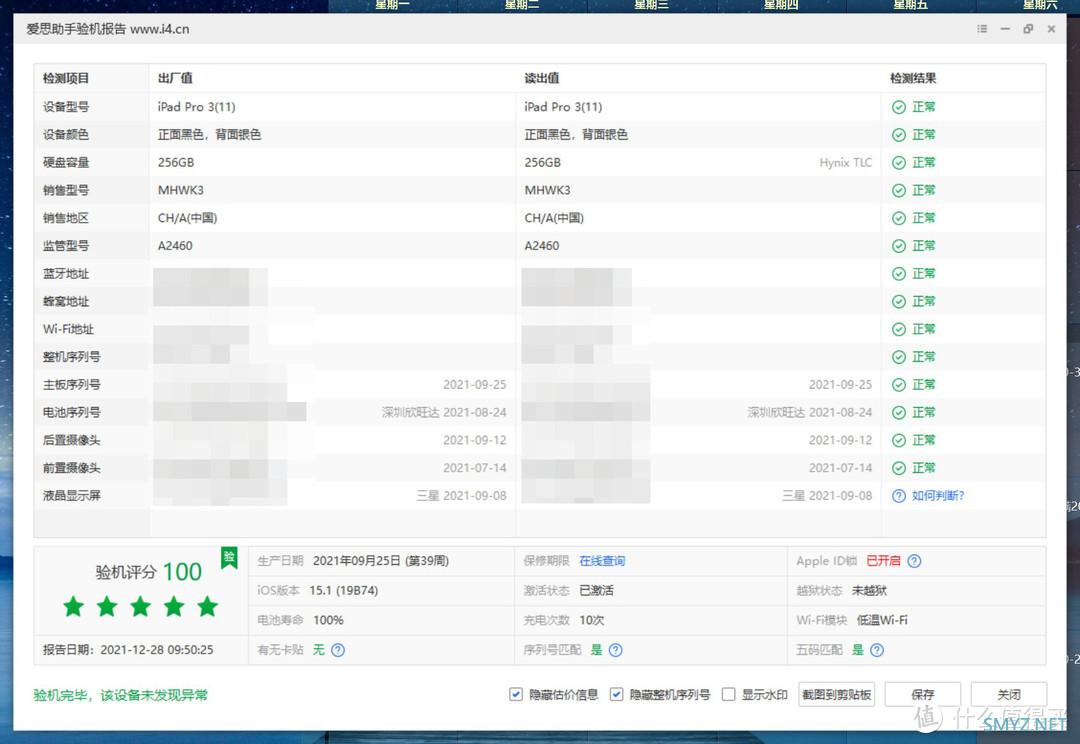Click the green check icon in 设备颜色 row
Image resolution: width=1080 pixels, height=744 pixels.
coord(899,134)
